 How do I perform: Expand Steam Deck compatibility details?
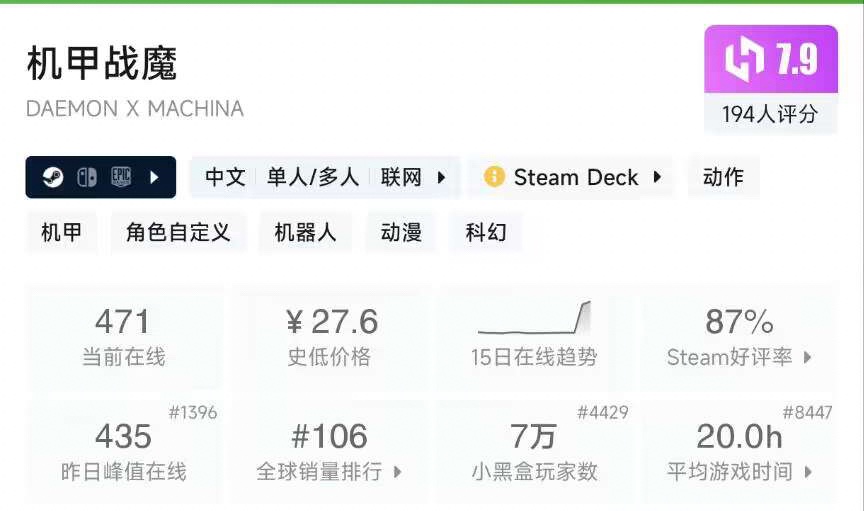pyautogui.click(x=657, y=177)
